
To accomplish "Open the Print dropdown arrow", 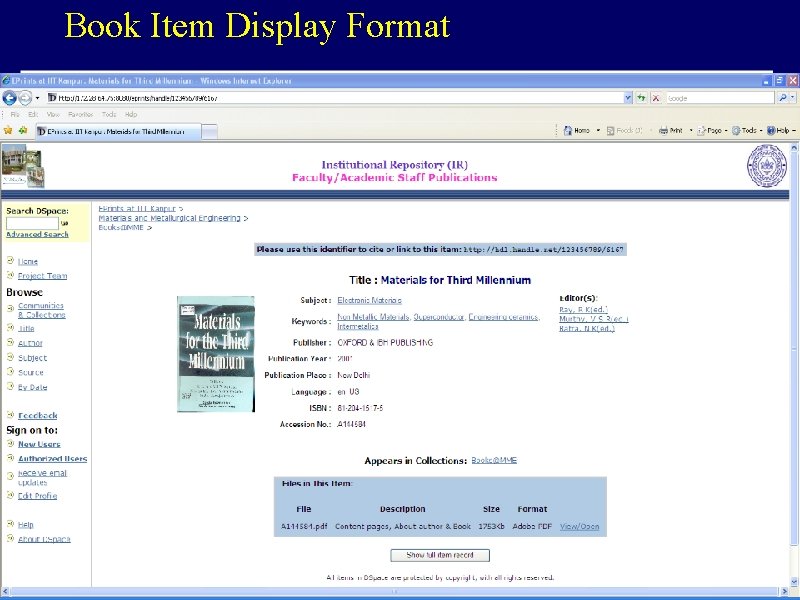I will click(x=689, y=129).
